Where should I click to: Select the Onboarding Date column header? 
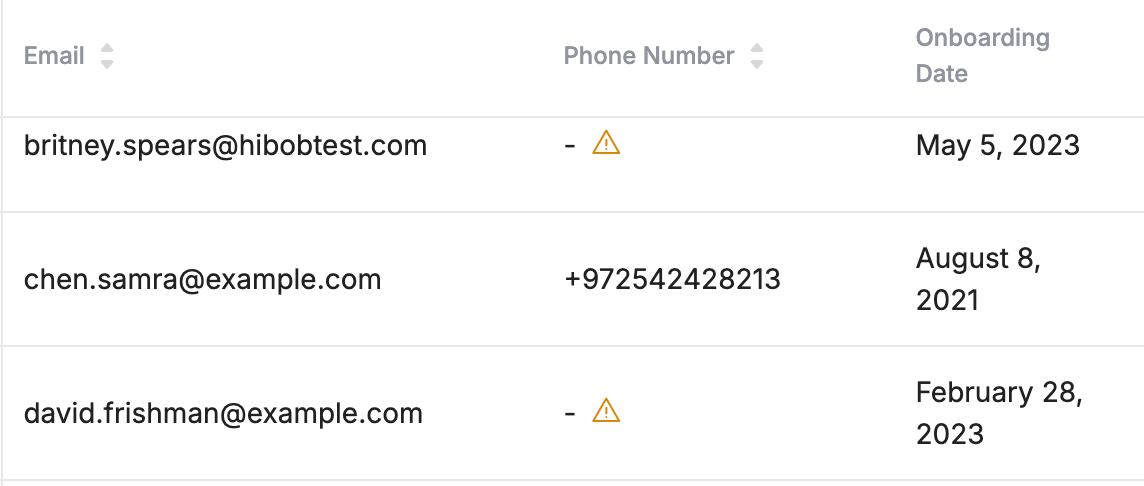click(982, 55)
